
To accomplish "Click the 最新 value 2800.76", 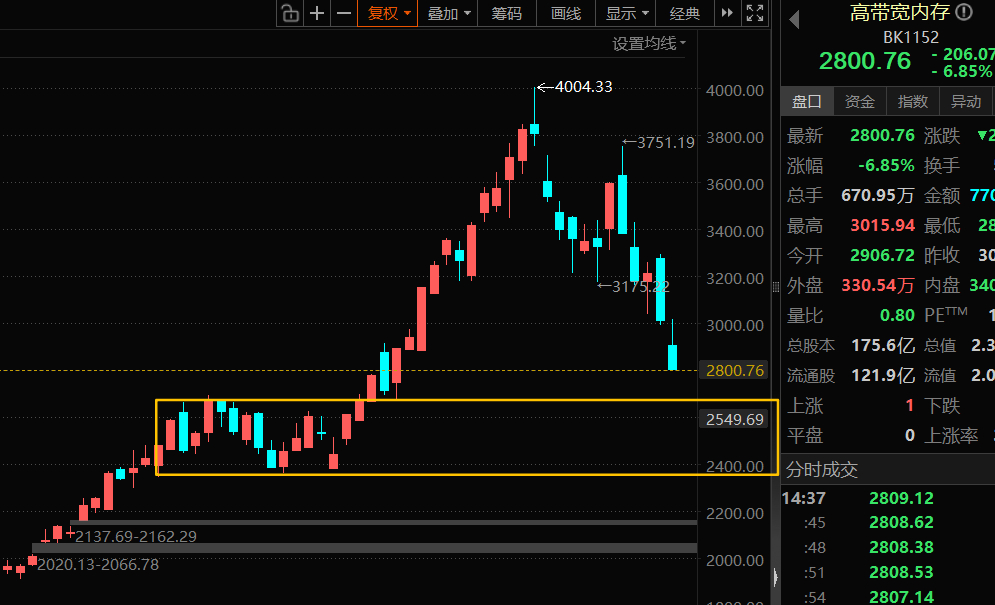I will pyautogui.click(x=883, y=135).
